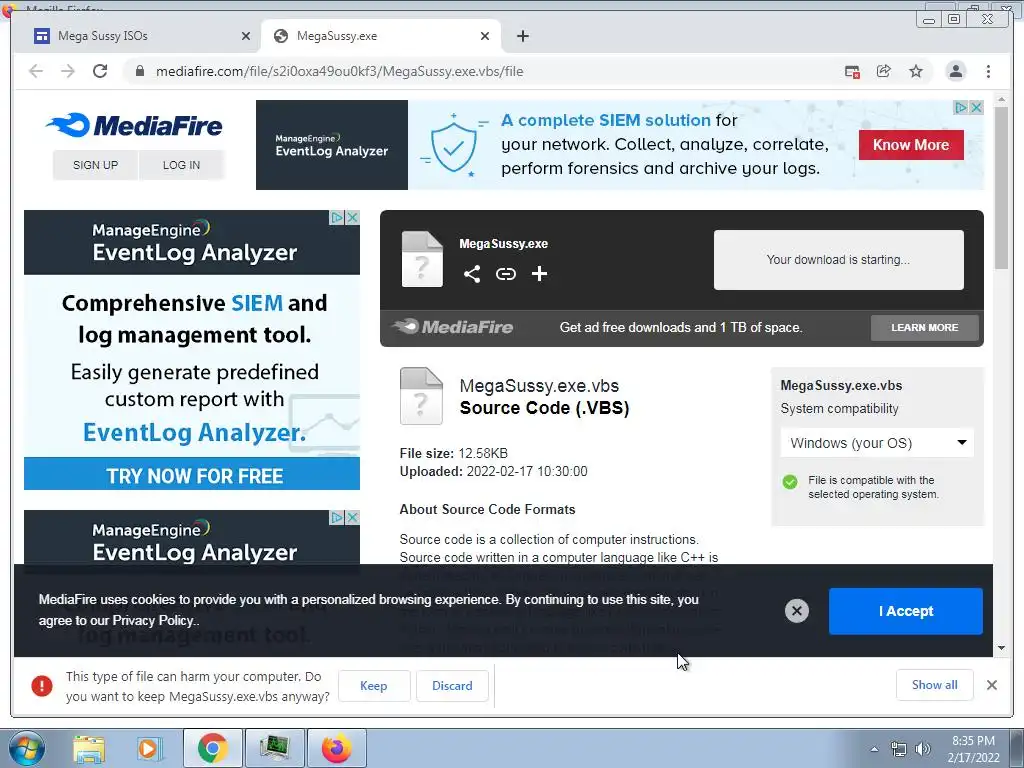Click Know More on the banner ad
The height and width of the screenshot is (768, 1024).
(x=911, y=145)
